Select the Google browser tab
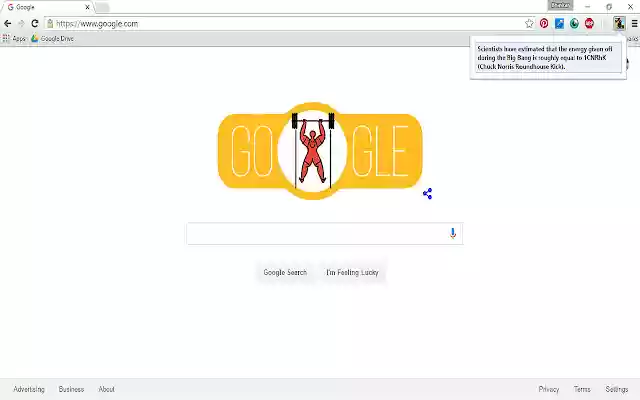 coord(48,7)
